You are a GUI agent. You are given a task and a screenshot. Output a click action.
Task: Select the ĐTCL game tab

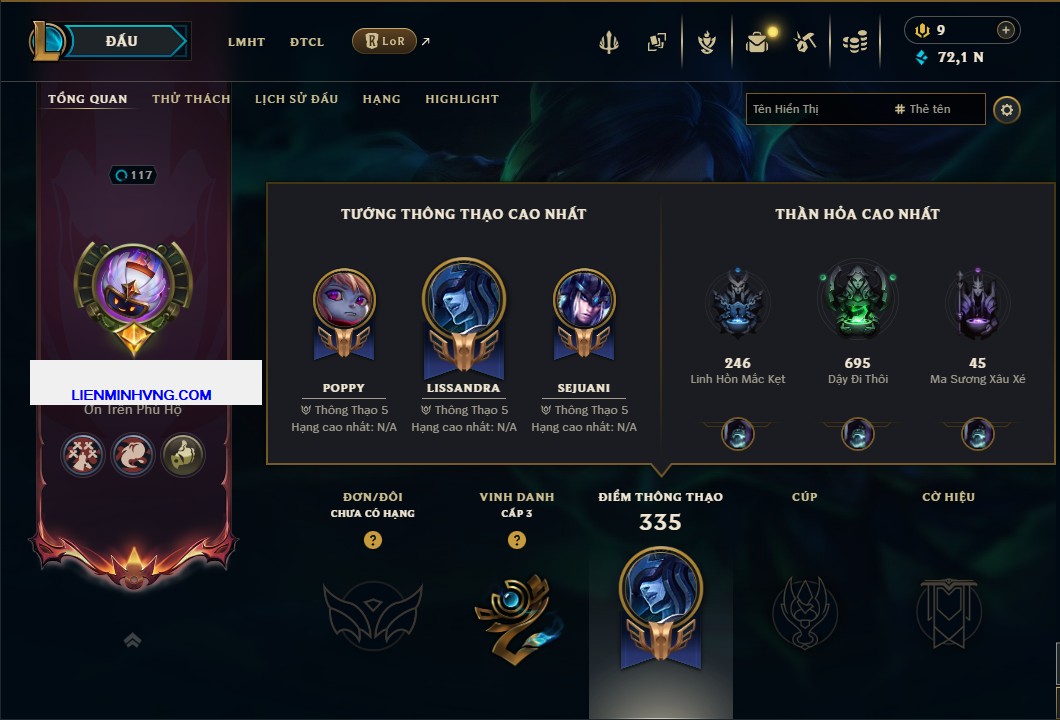(x=307, y=42)
